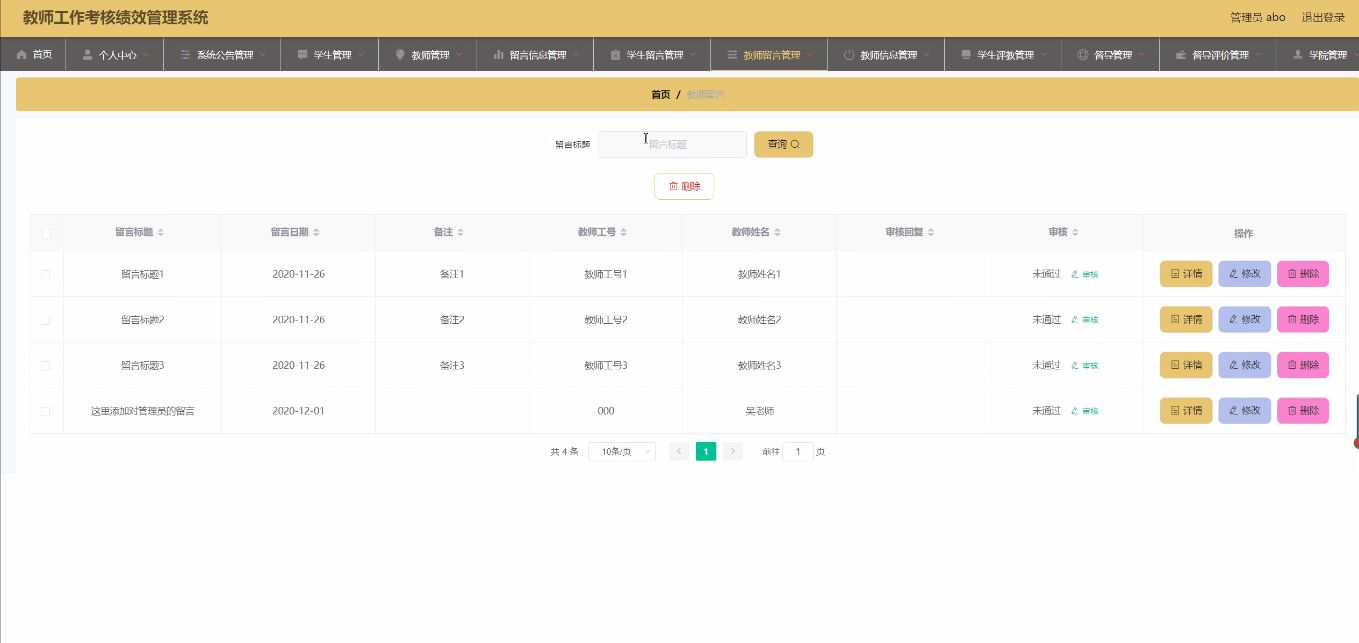The width and height of the screenshot is (1359, 643).
Task: Click the 教师管理 pin icon
Action: (401, 55)
